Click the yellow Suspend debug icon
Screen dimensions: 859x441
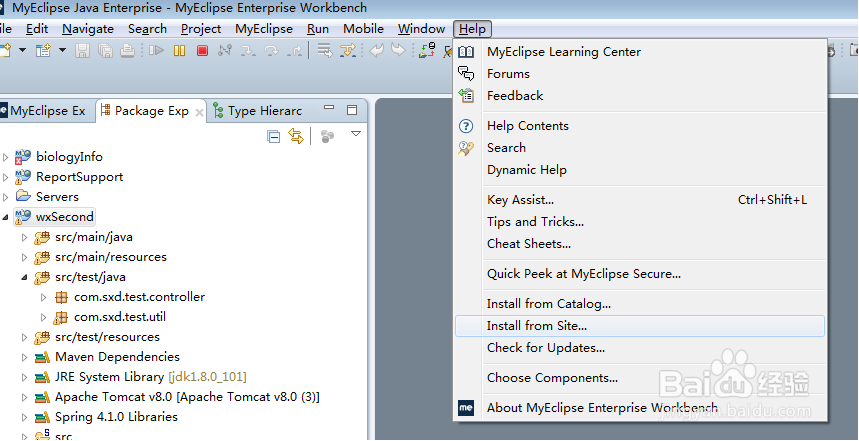point(179,51)
